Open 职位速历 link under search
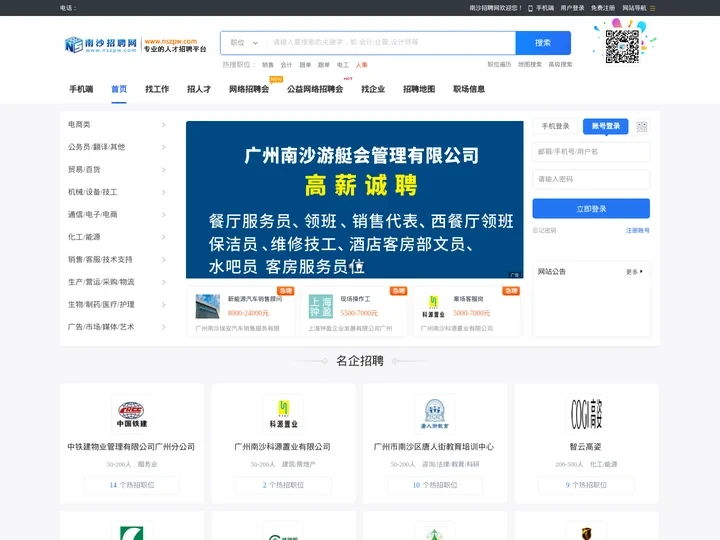 499,64
